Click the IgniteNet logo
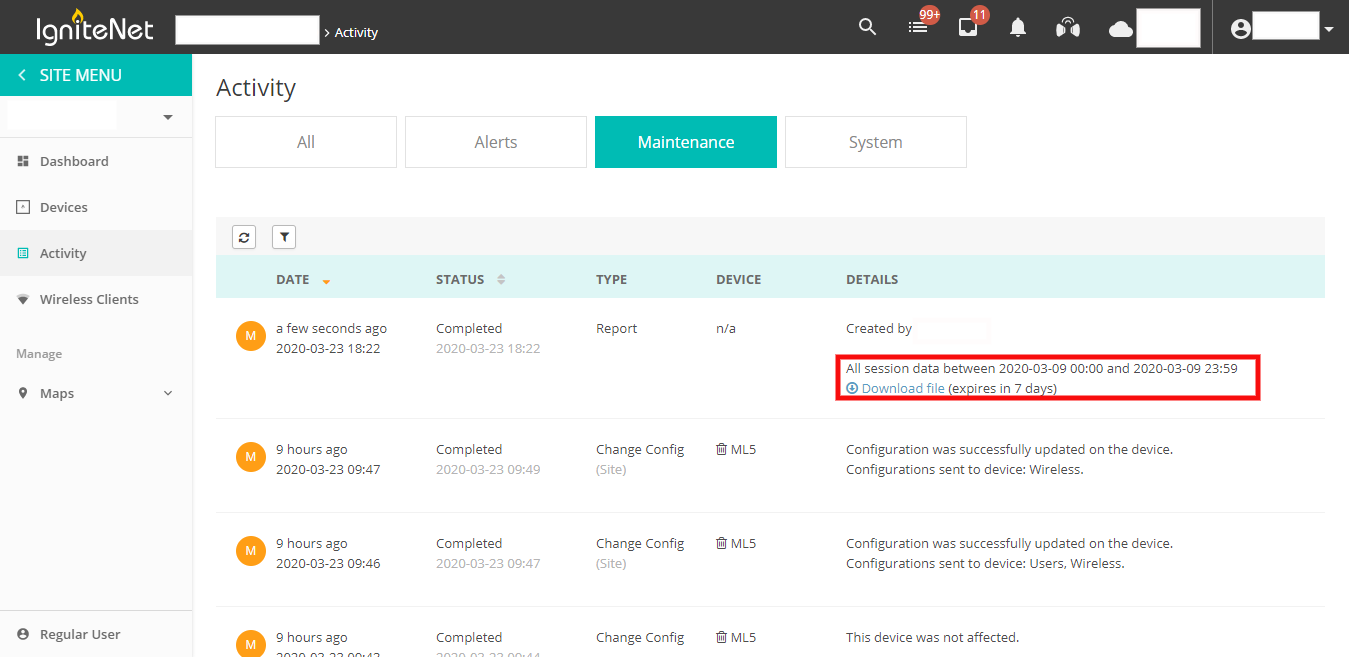 point(95,26)
